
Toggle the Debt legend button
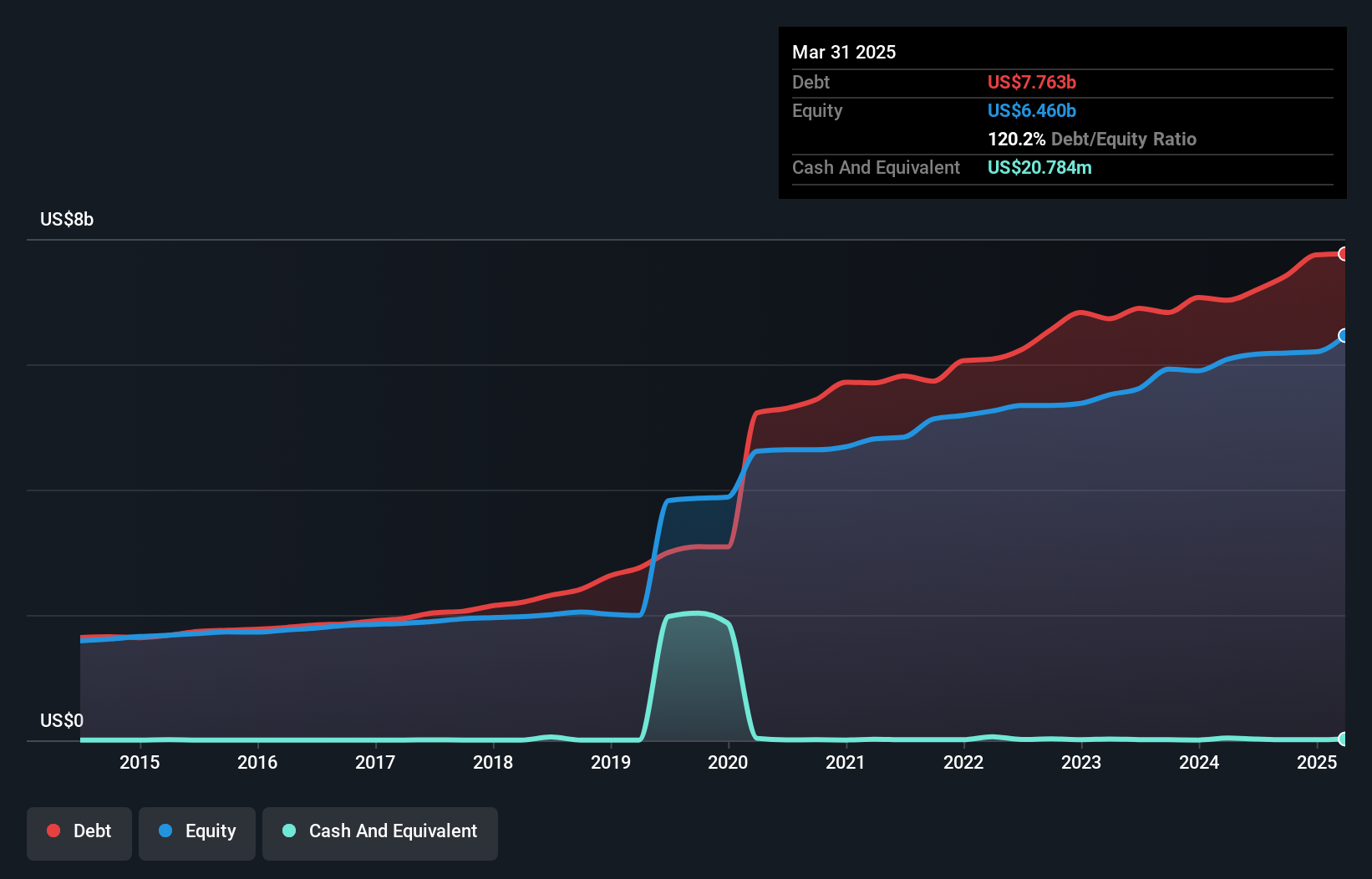click(x=79, y=833)
